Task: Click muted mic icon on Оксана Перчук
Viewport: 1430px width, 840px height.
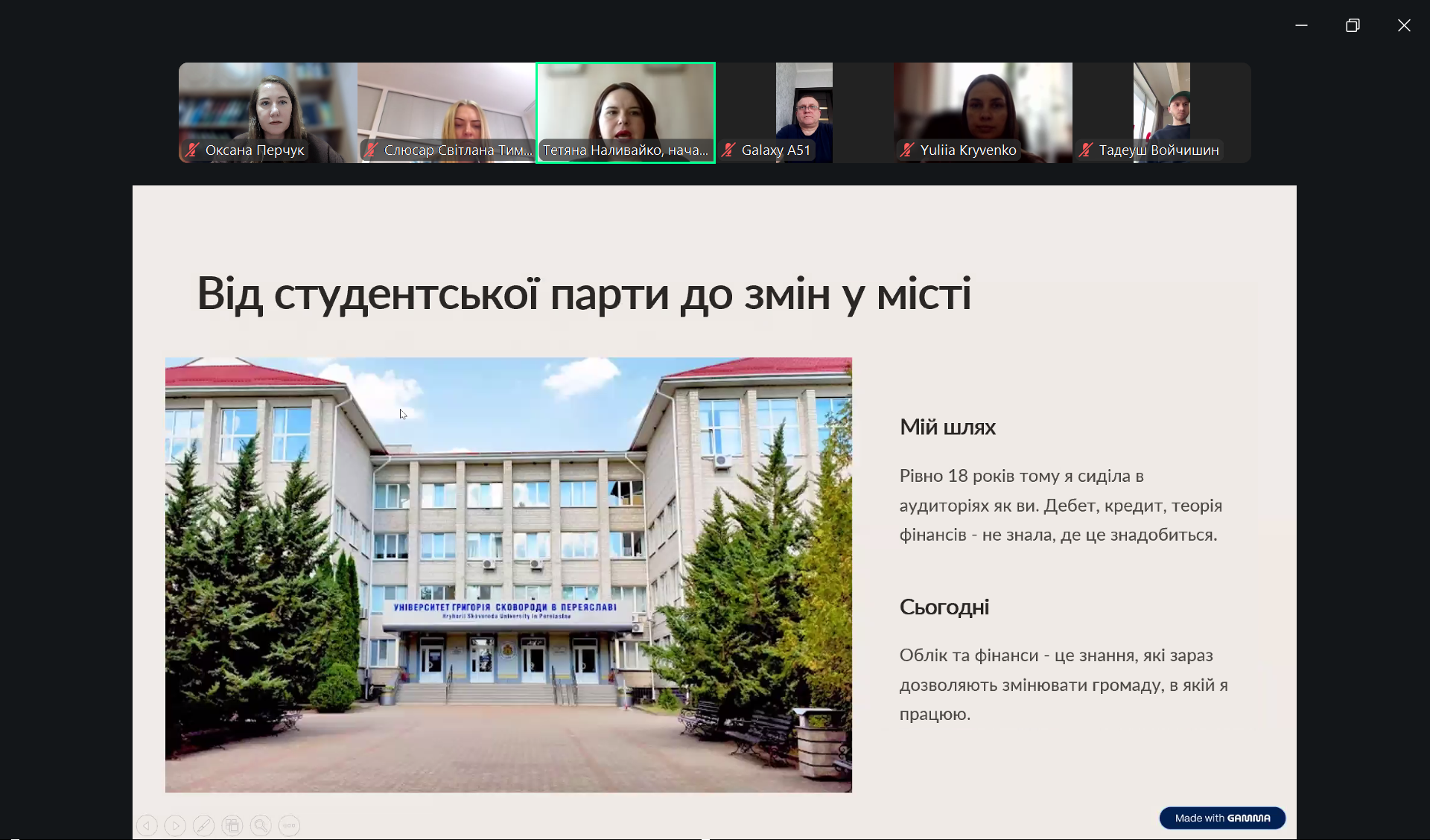Action: [193, 150]
